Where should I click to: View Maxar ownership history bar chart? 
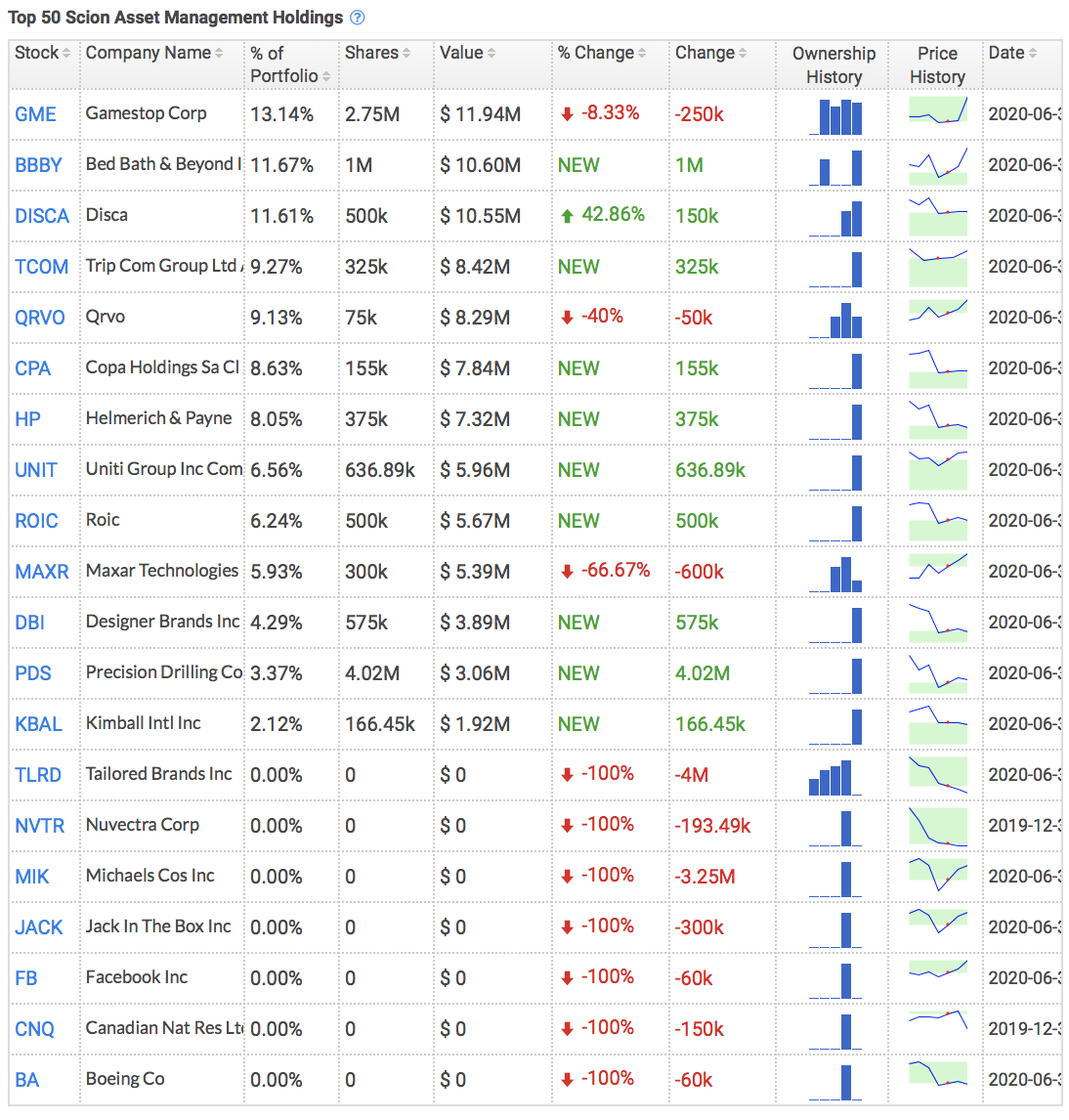pos(835,573)
